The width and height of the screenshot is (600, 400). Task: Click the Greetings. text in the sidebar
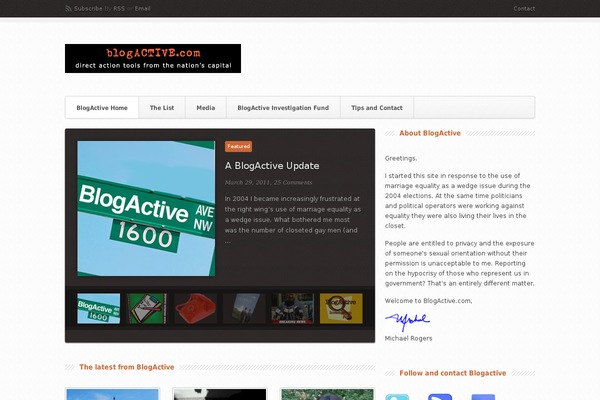coord(401,158)
